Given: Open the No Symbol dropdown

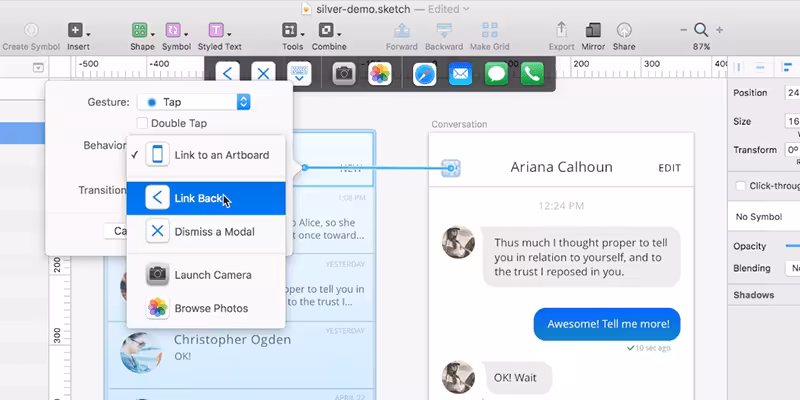Looking at the screenshot, I should 764,217.
